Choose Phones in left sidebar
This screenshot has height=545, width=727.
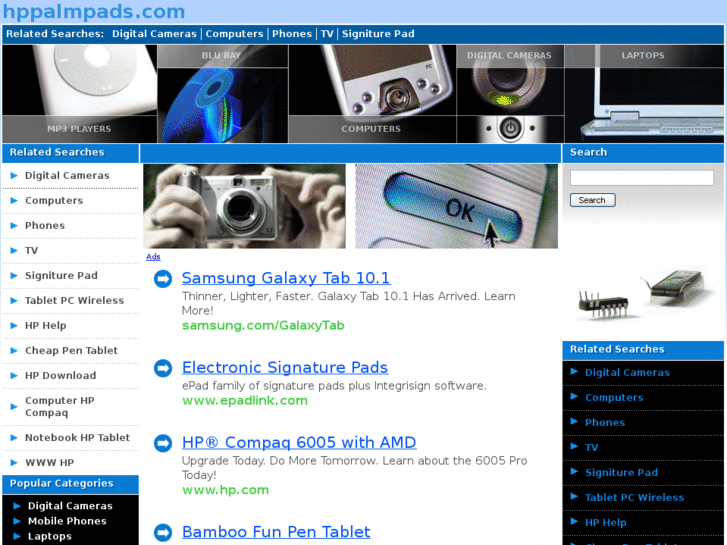[45, 226]
